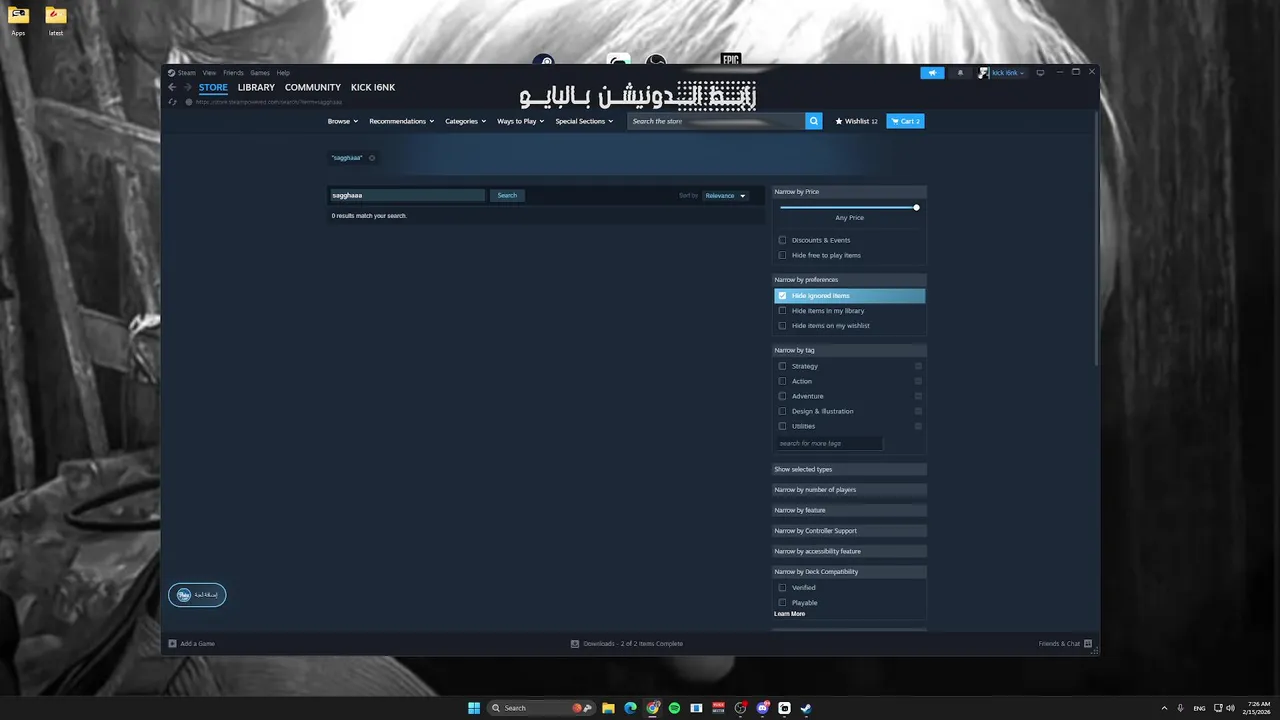This screenshot has width=1280, height=720.
Task: Open the kick i6nk account dropdown
Action: 1002,73
